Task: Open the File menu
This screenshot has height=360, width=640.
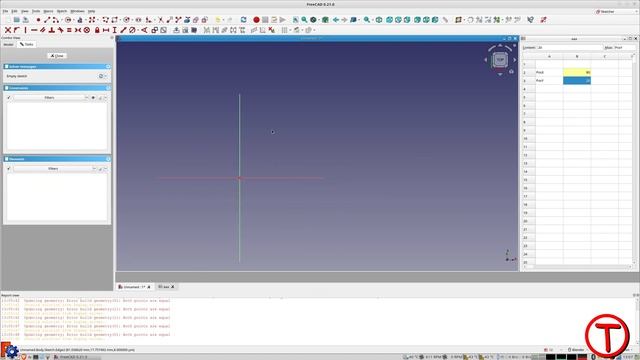Action: 5,11
